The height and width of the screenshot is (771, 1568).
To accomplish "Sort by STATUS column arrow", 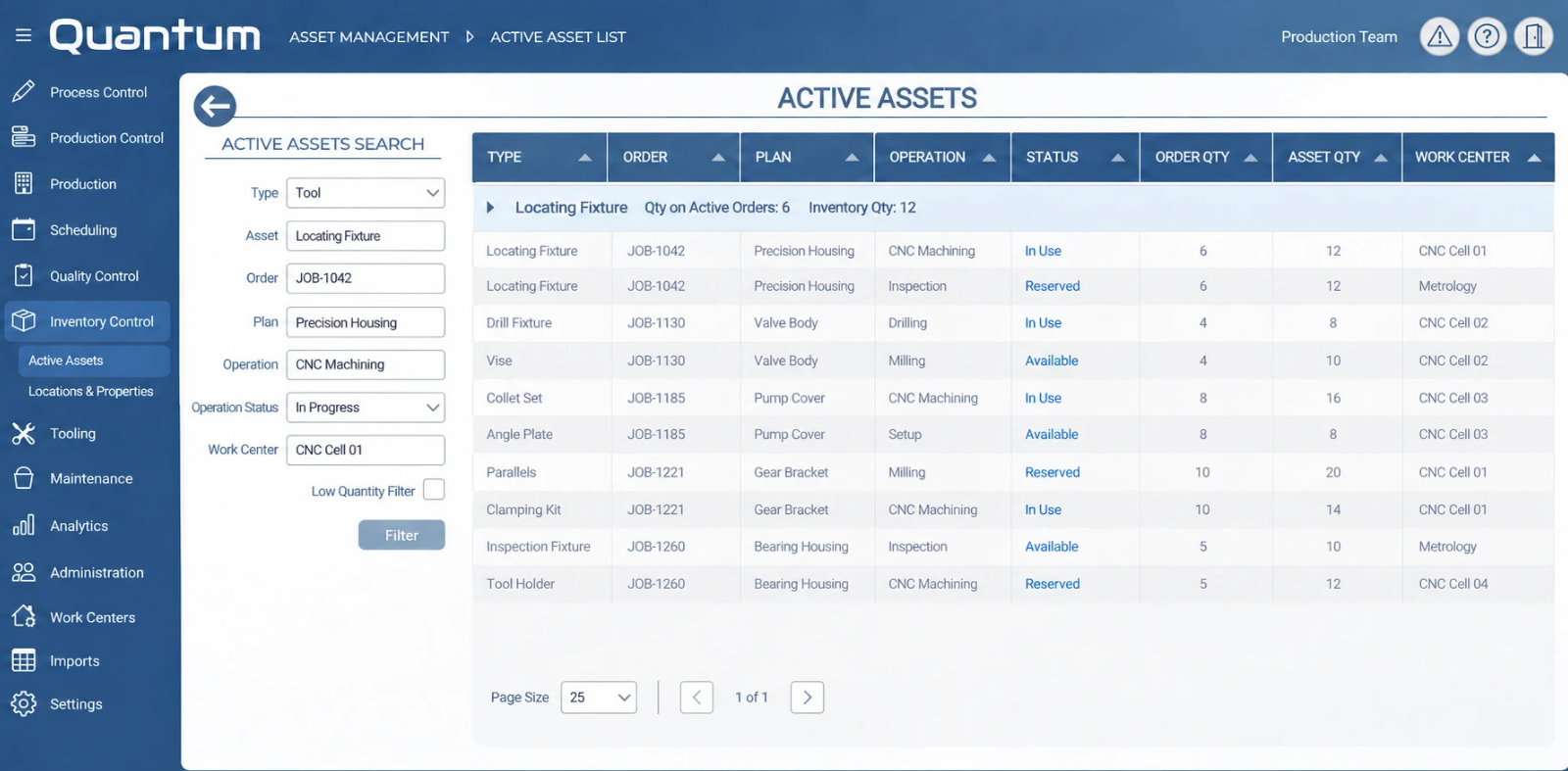I will coord(1118,157).
